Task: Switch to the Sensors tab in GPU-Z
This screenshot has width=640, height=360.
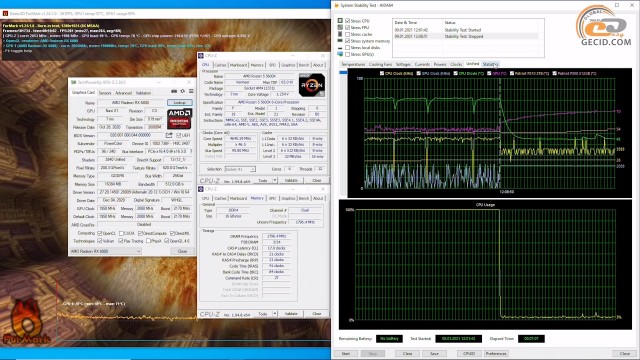Action: point(105,93)
